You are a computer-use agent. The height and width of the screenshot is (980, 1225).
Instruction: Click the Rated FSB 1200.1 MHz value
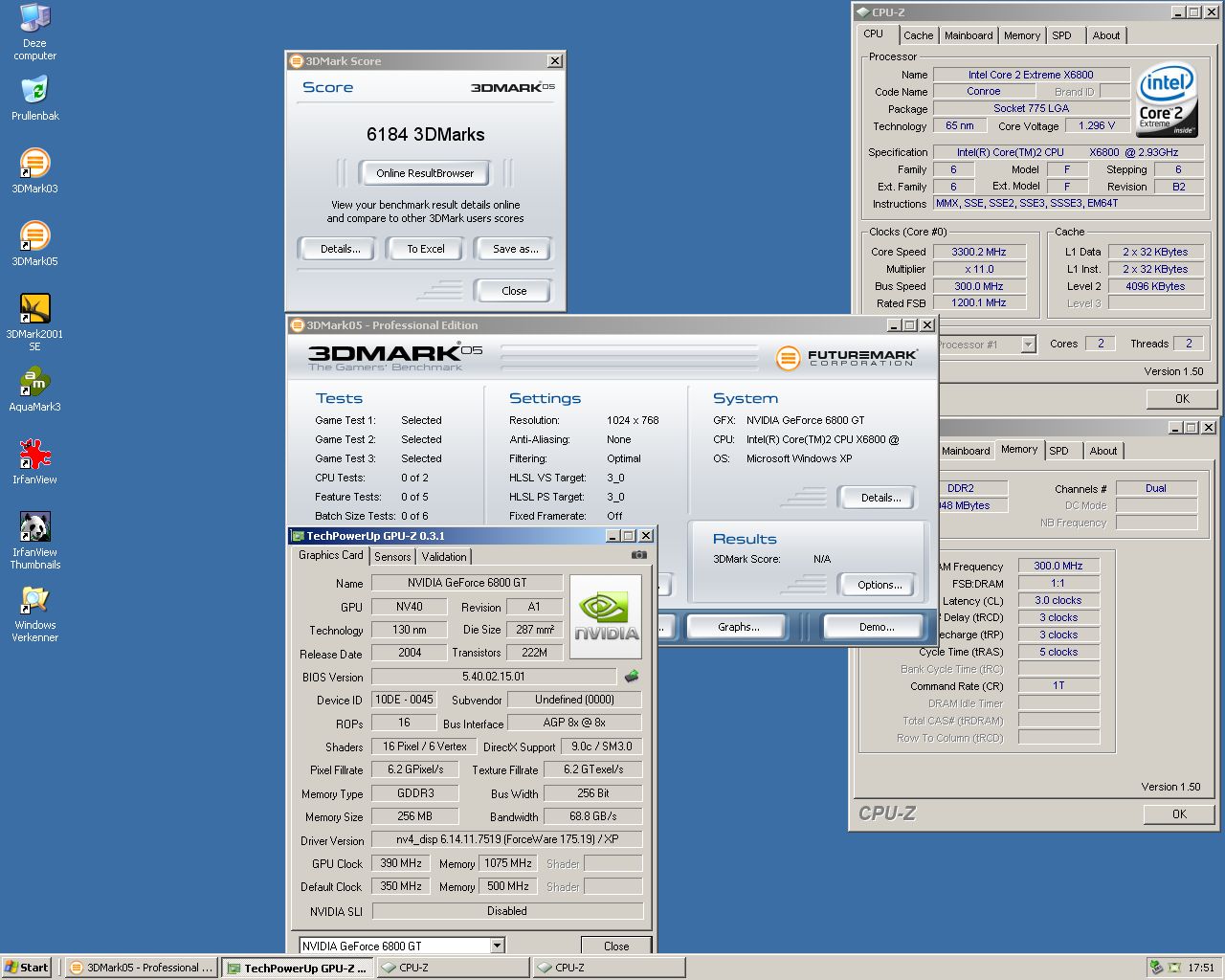978,302
